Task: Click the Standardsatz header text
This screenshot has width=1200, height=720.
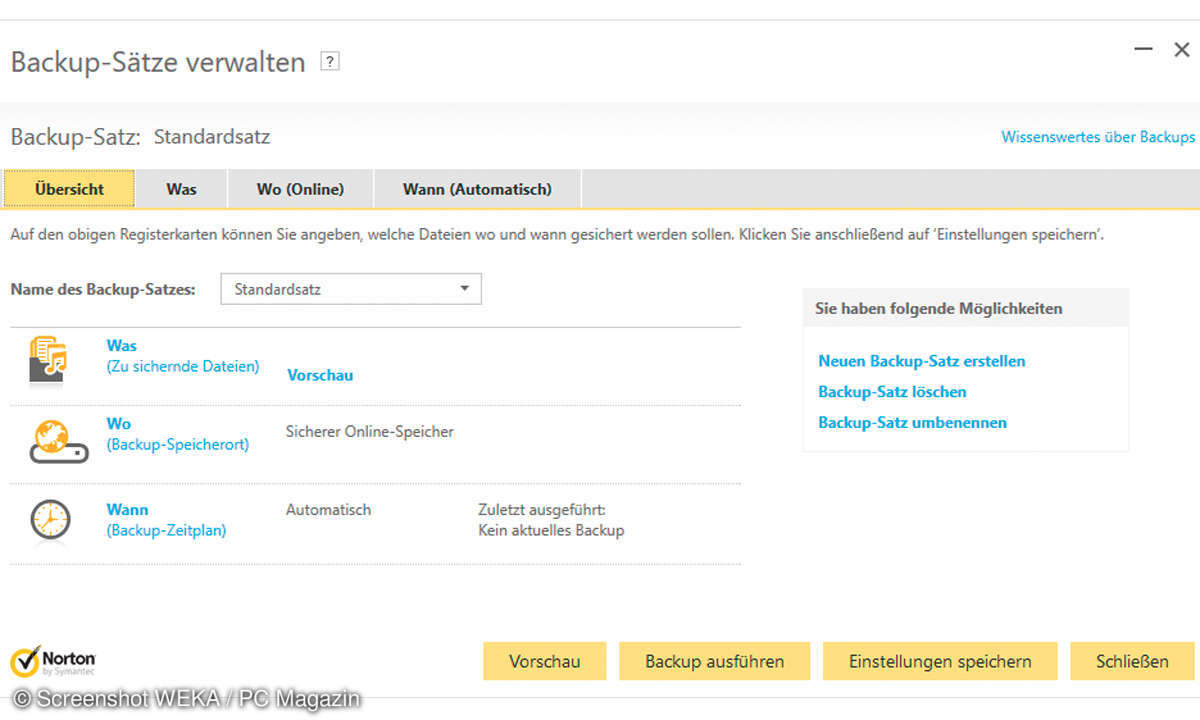Action: 212,137
